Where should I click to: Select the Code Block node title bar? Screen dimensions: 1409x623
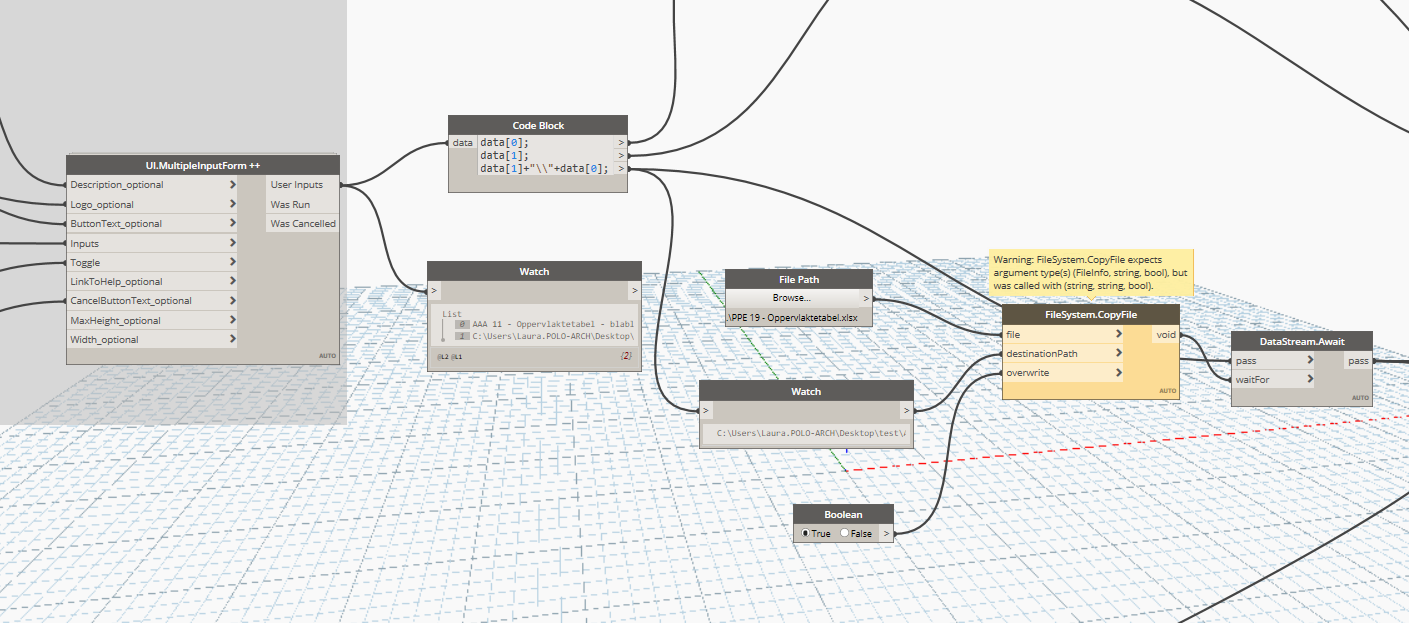pos(538,126)
